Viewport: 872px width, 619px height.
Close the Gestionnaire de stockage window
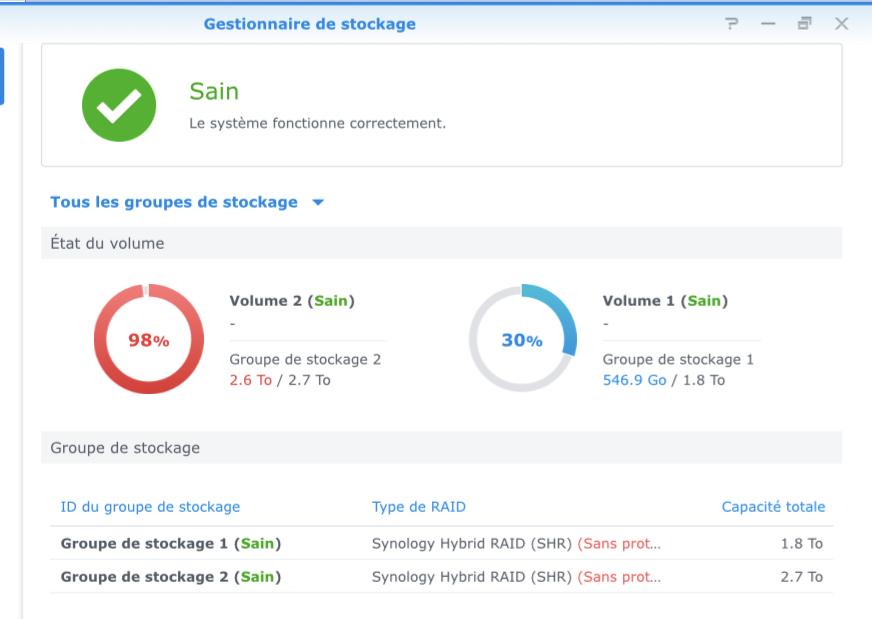pos(841,24)
